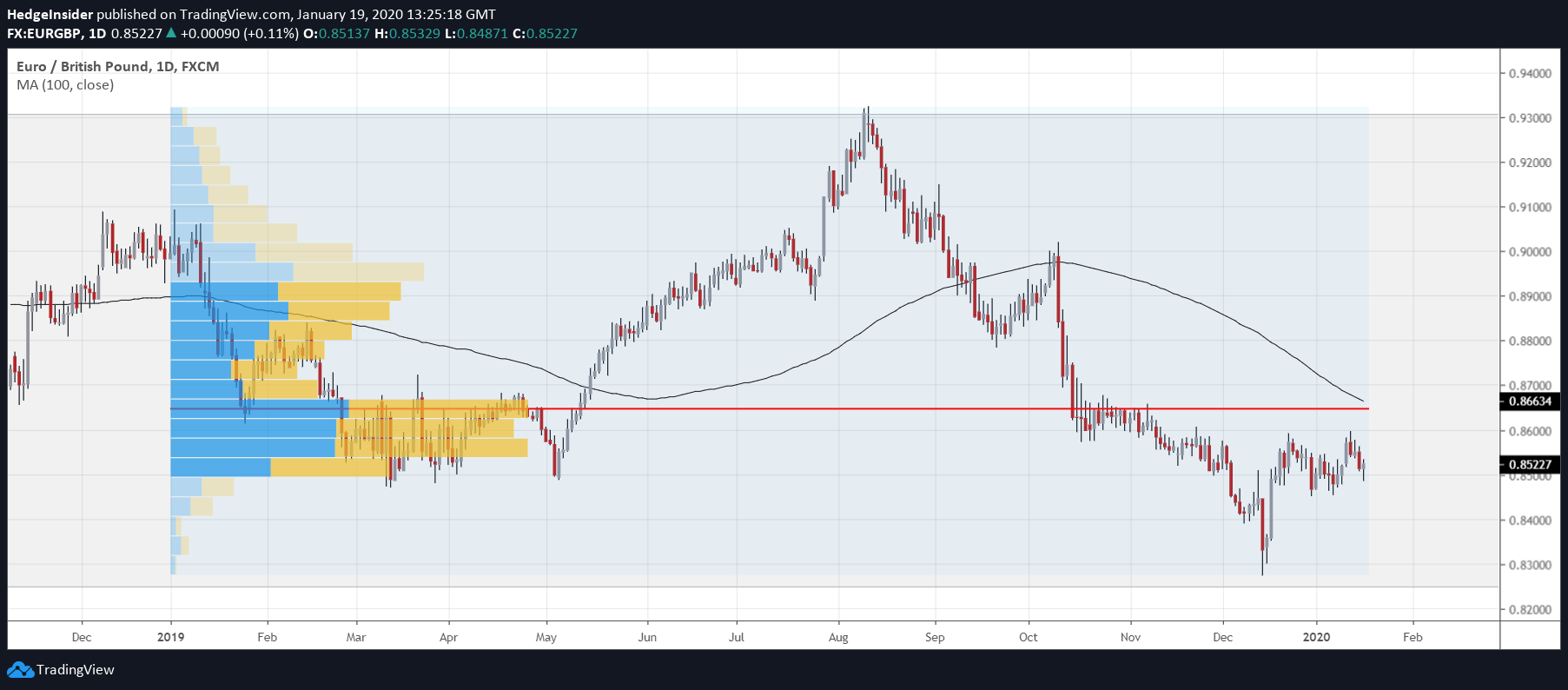The width and height of the screenshot is (1568, 690).
Task: Click the 0.87000 price axis label
Action: click(x=1530, y=386)
